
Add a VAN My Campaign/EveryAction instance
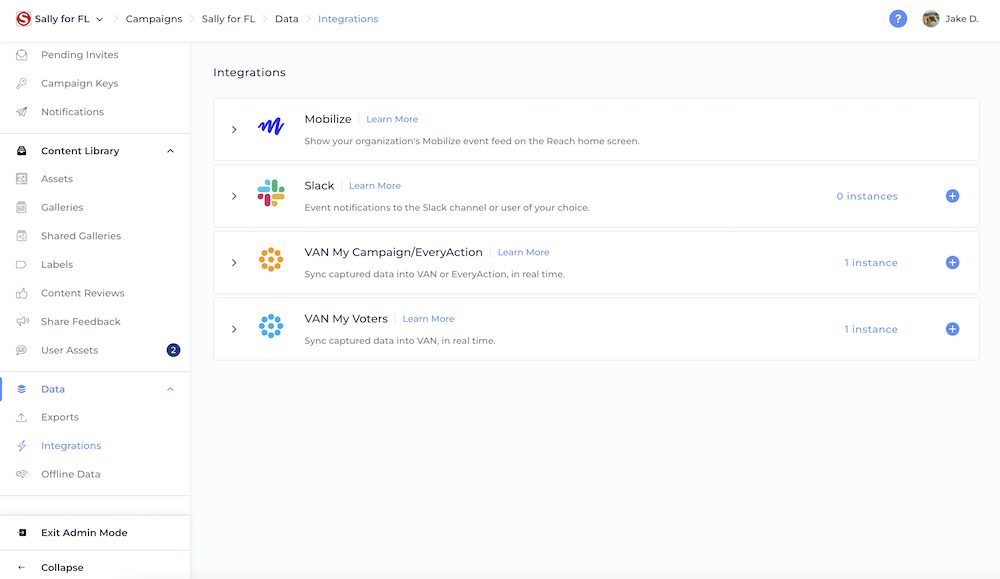(x=952, y=263)
